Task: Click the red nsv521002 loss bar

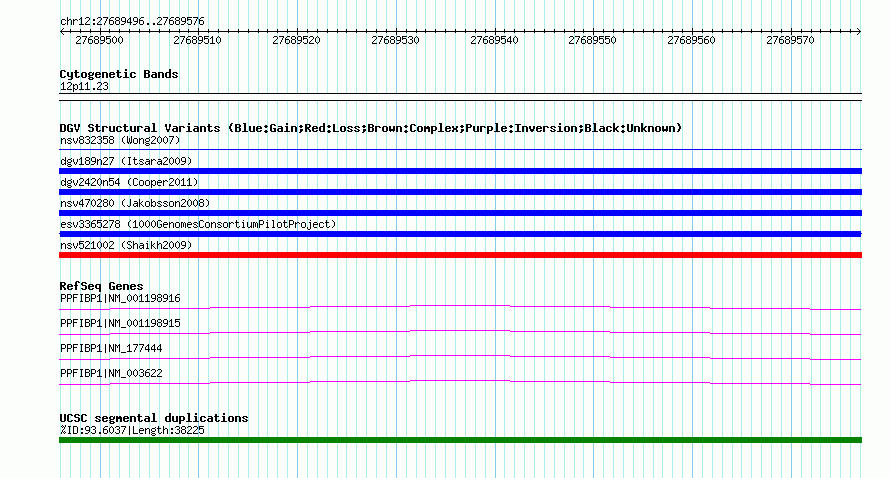Action: click(460, 255)
